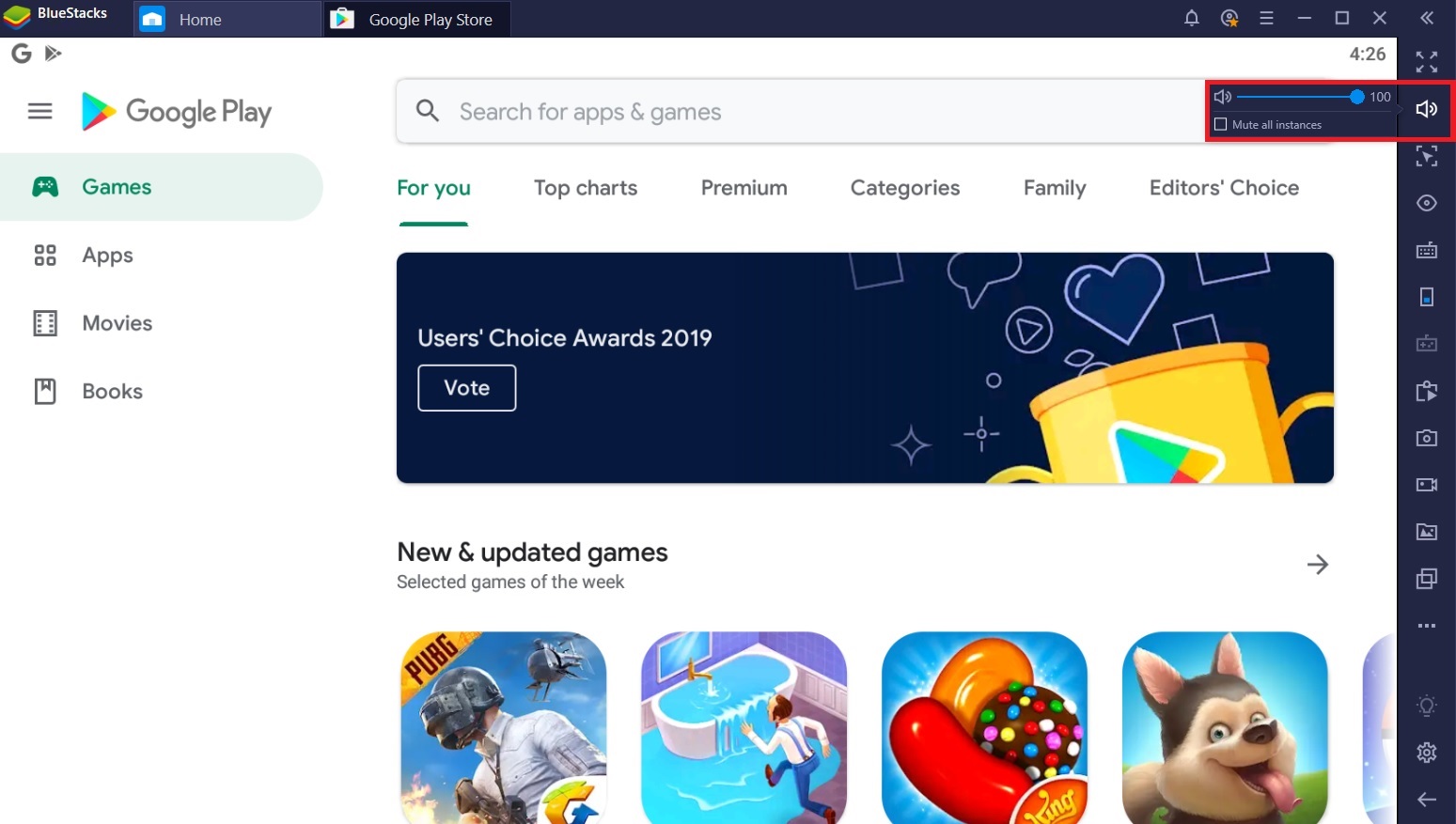Click the volume speaker icon in sidebar

pos(1426,109)
